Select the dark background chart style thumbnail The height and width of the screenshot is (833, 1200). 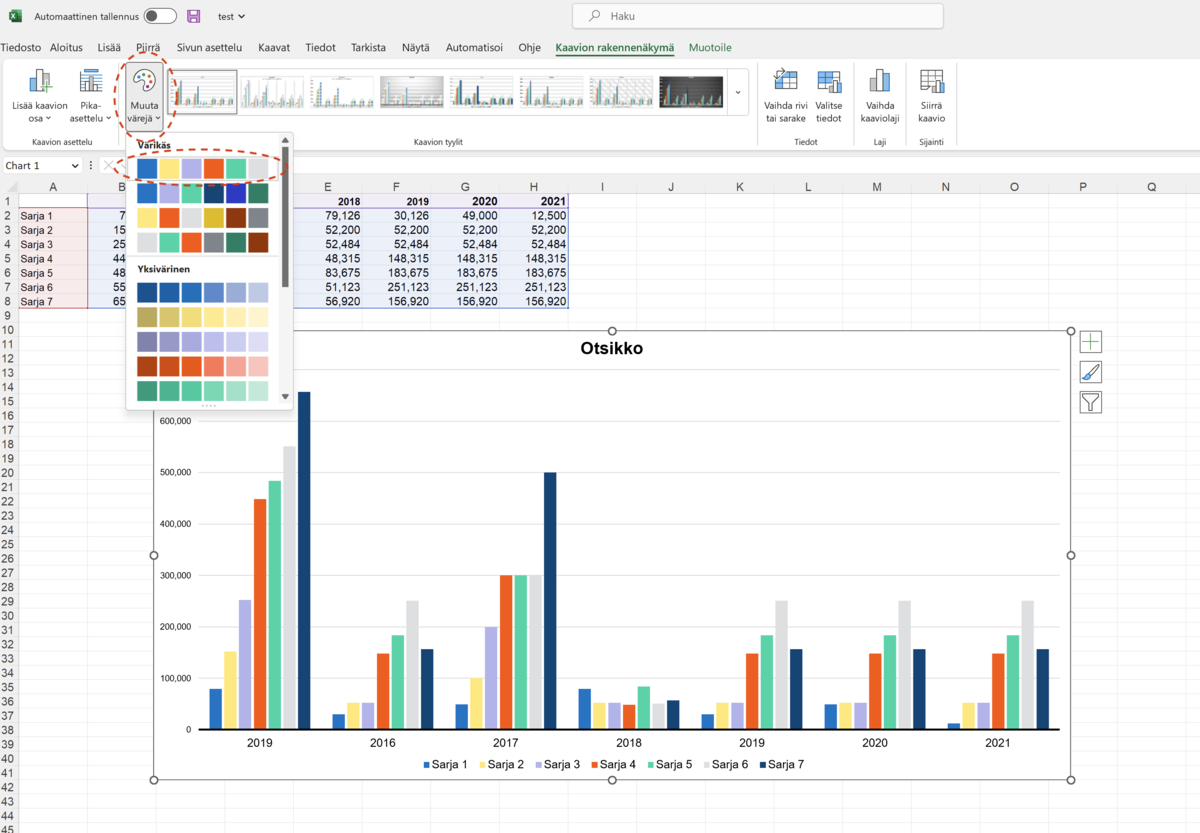tap(691, 92)
